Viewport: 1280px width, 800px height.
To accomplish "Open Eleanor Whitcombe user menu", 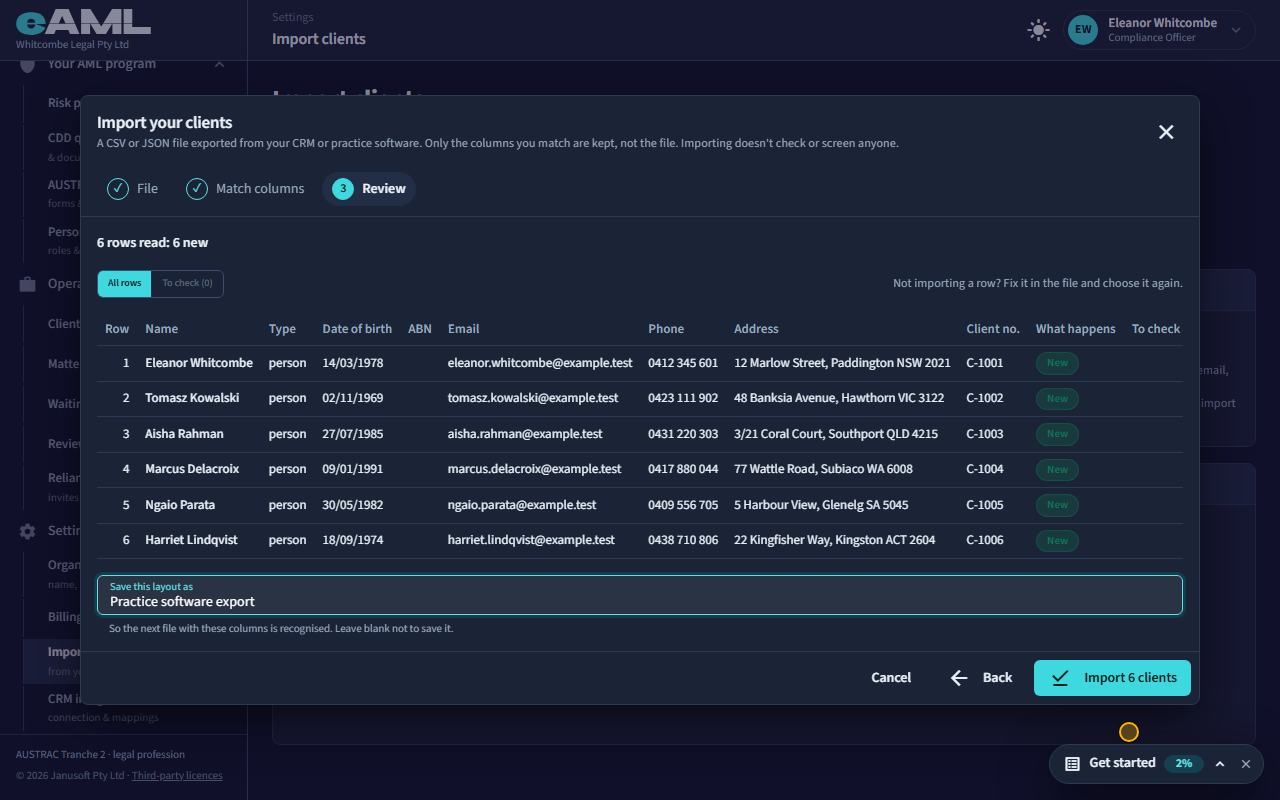I will pos(1161,30).
